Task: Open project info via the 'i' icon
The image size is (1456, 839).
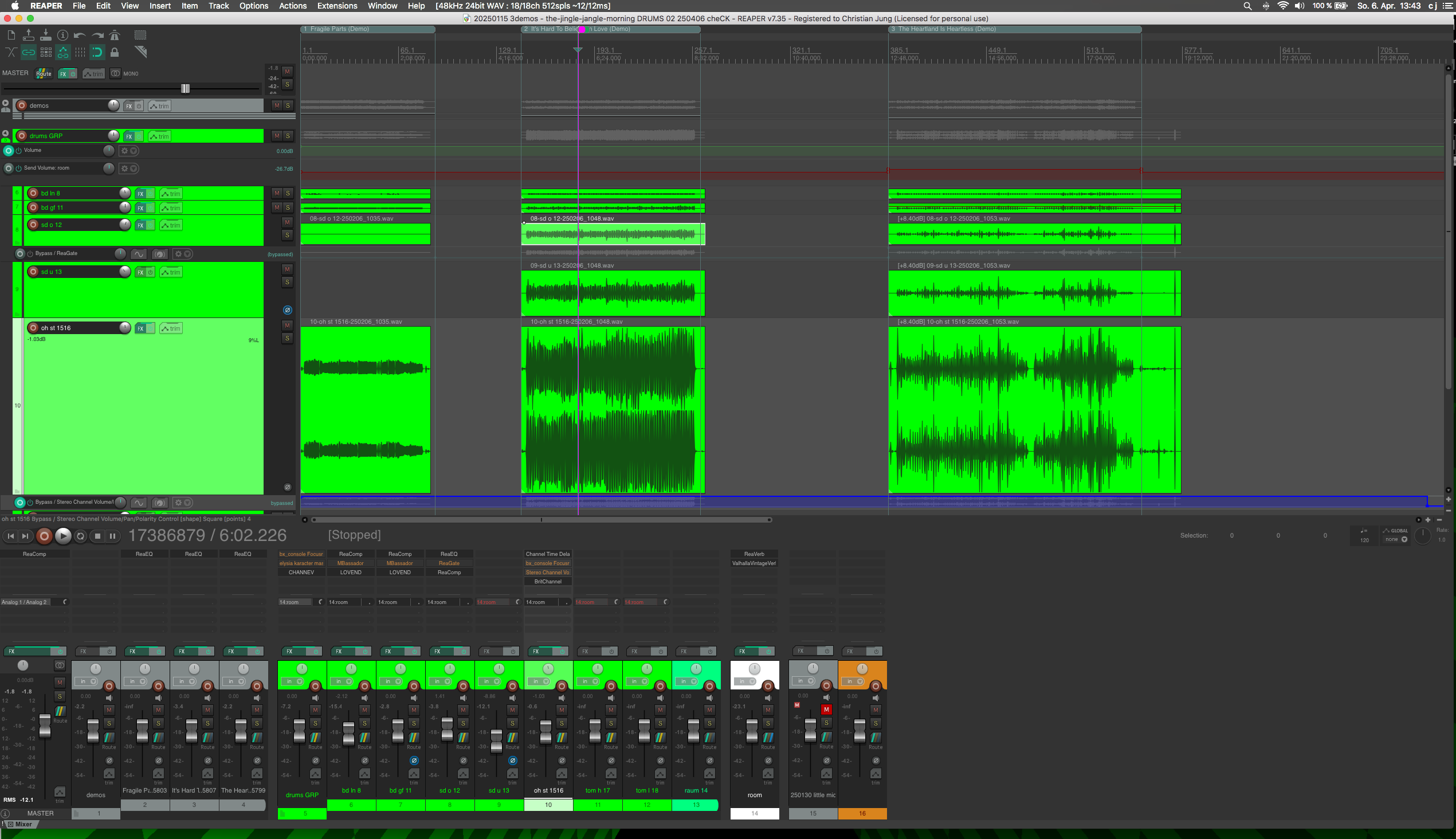Action: point(63,36)
